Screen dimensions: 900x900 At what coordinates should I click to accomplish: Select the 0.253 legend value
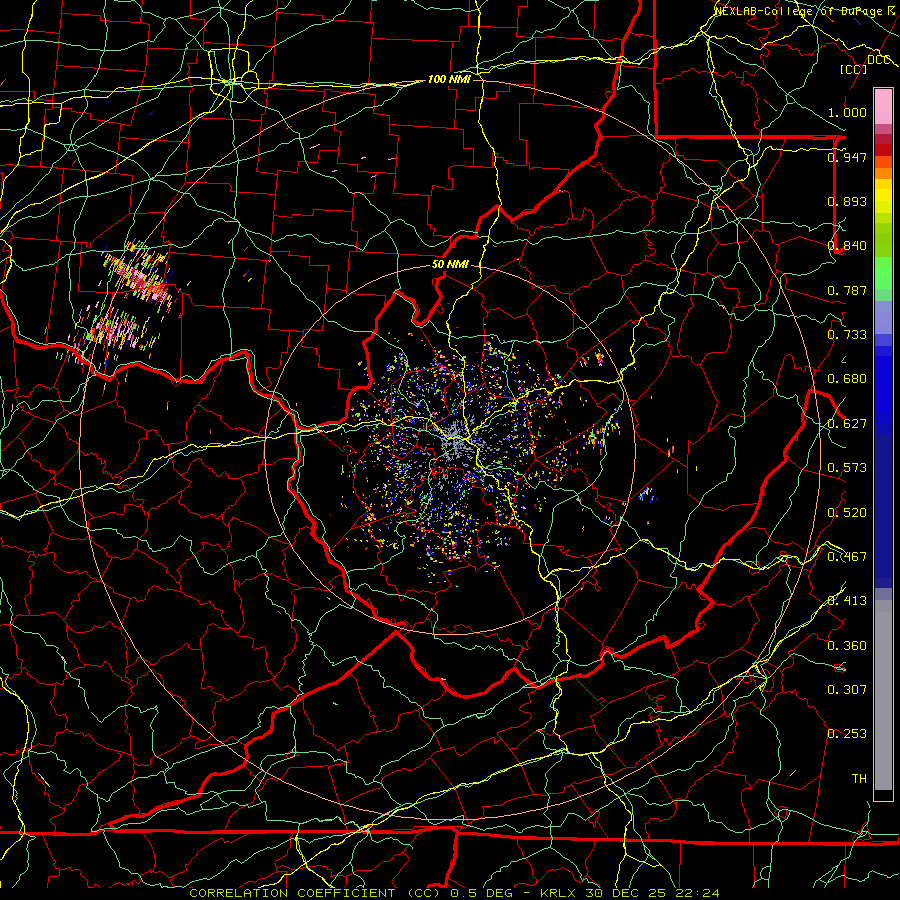847,734
